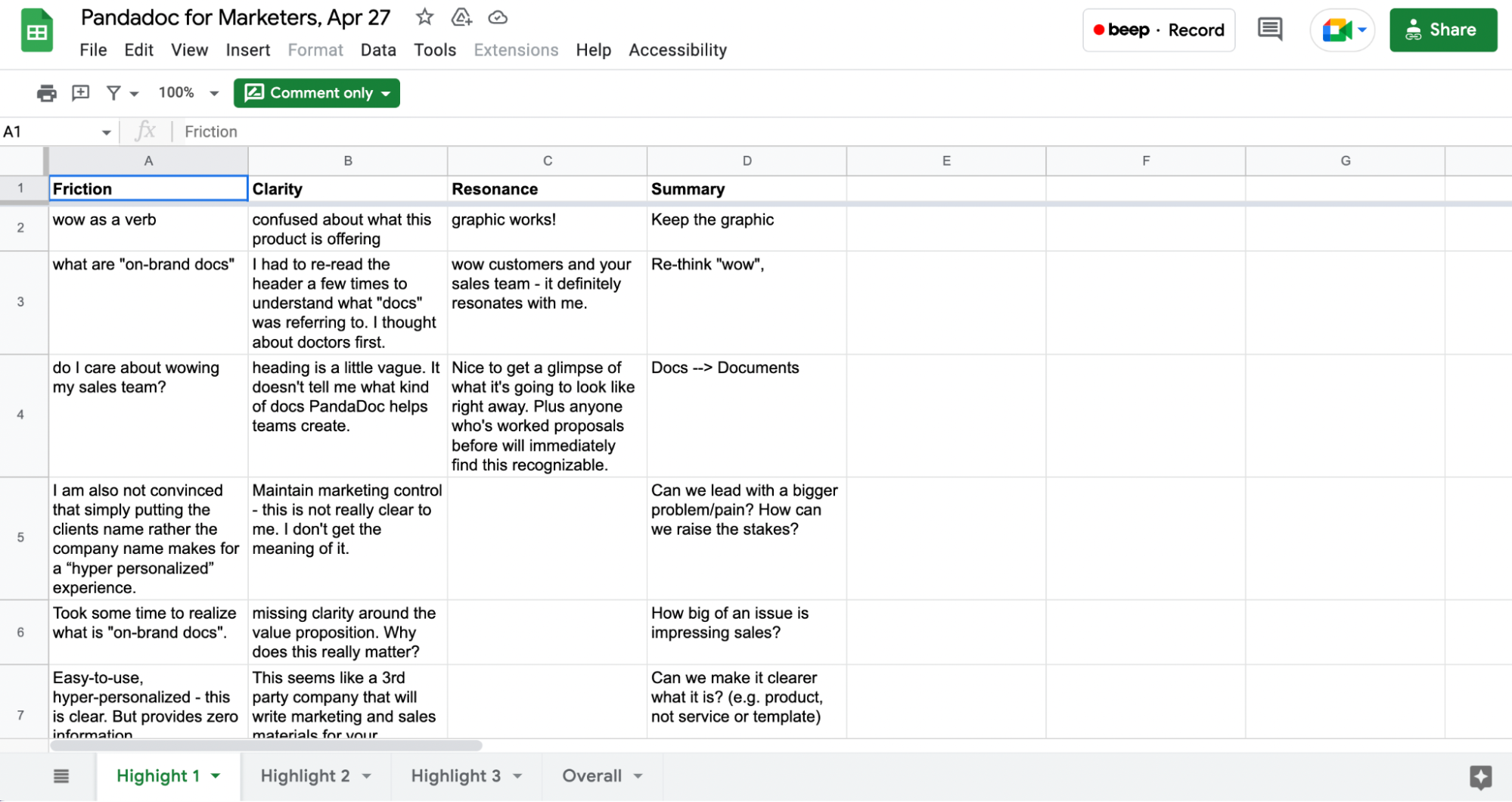Viewport: 1512px width, 802px height.
Task: Toggle the formula fx field
Action: [x=146, y=131]
